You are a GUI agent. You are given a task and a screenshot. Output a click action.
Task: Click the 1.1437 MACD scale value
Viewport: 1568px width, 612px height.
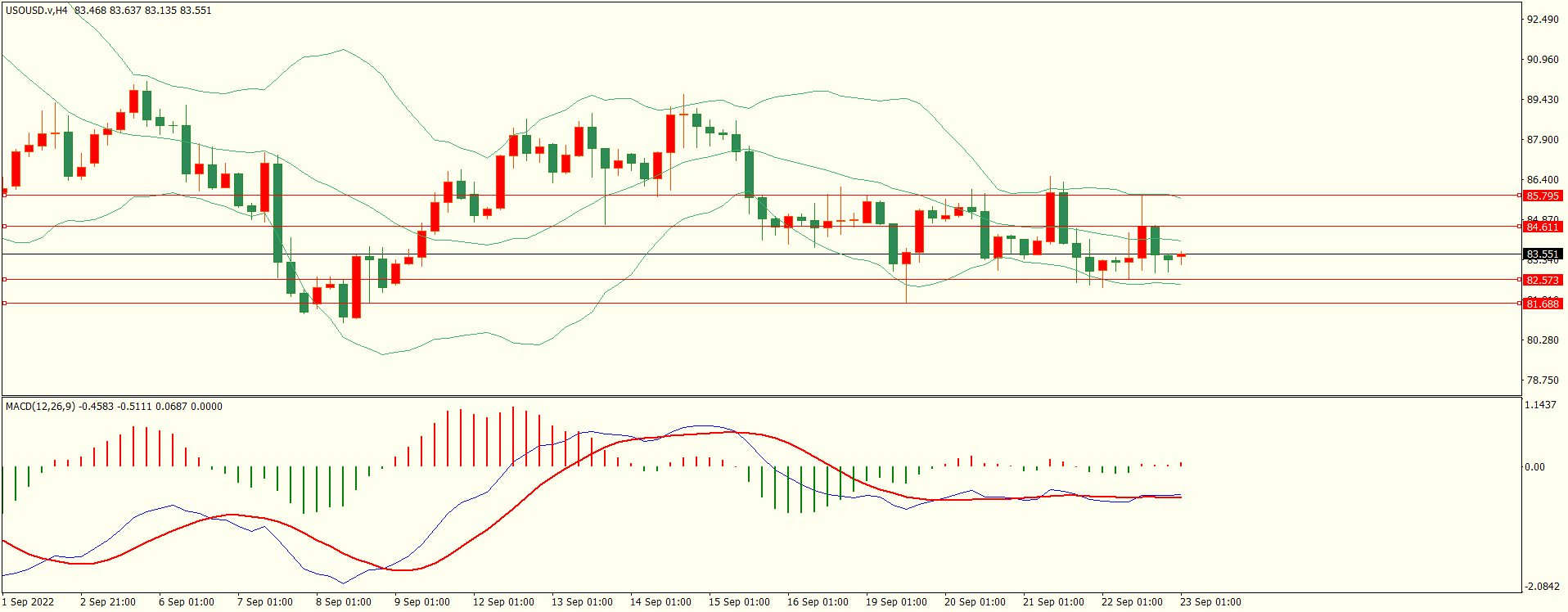pos(1542,405)
